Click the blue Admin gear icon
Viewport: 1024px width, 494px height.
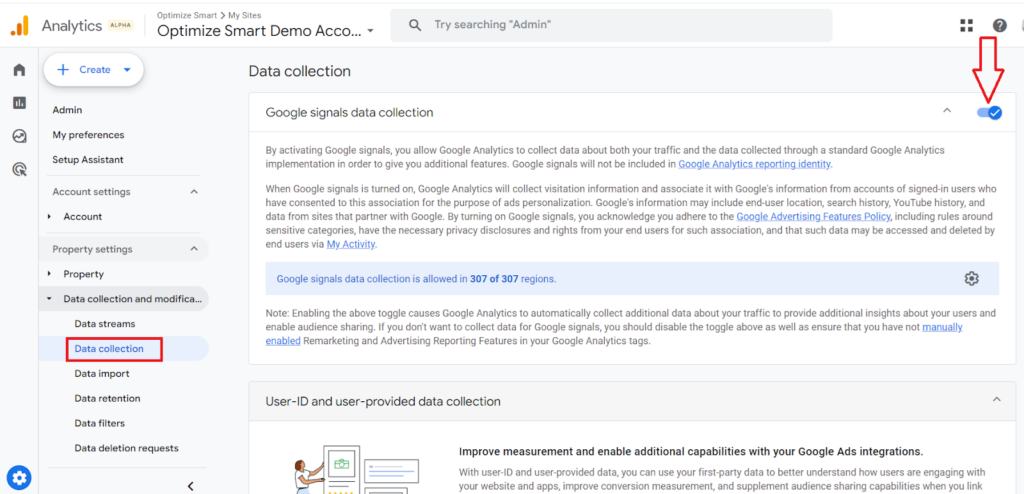[20, 477]
